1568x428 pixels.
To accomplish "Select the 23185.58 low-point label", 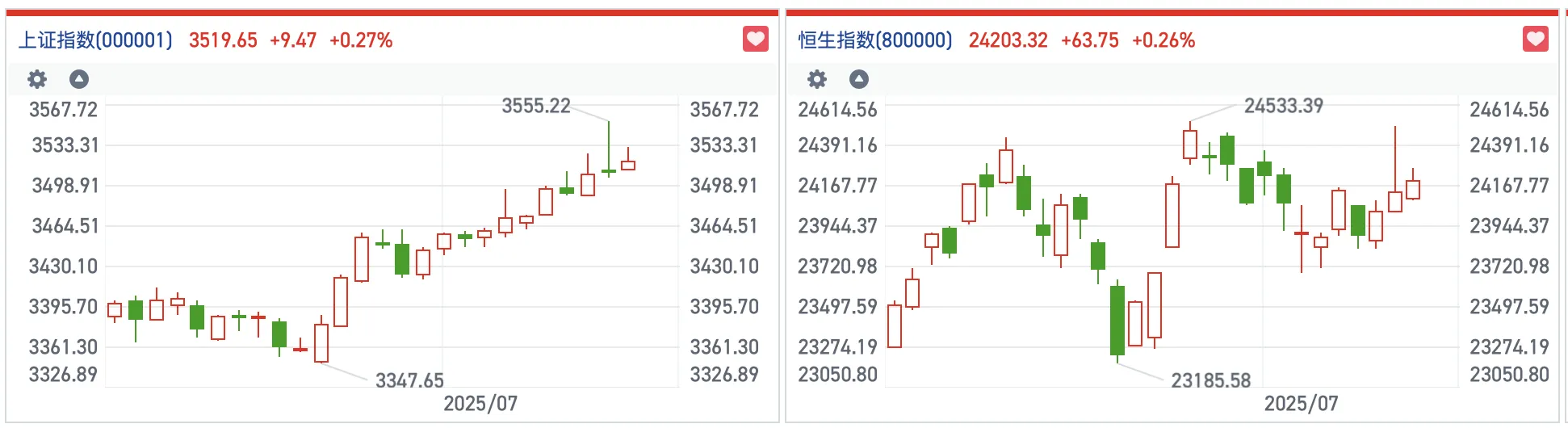I will [1210, 380].
